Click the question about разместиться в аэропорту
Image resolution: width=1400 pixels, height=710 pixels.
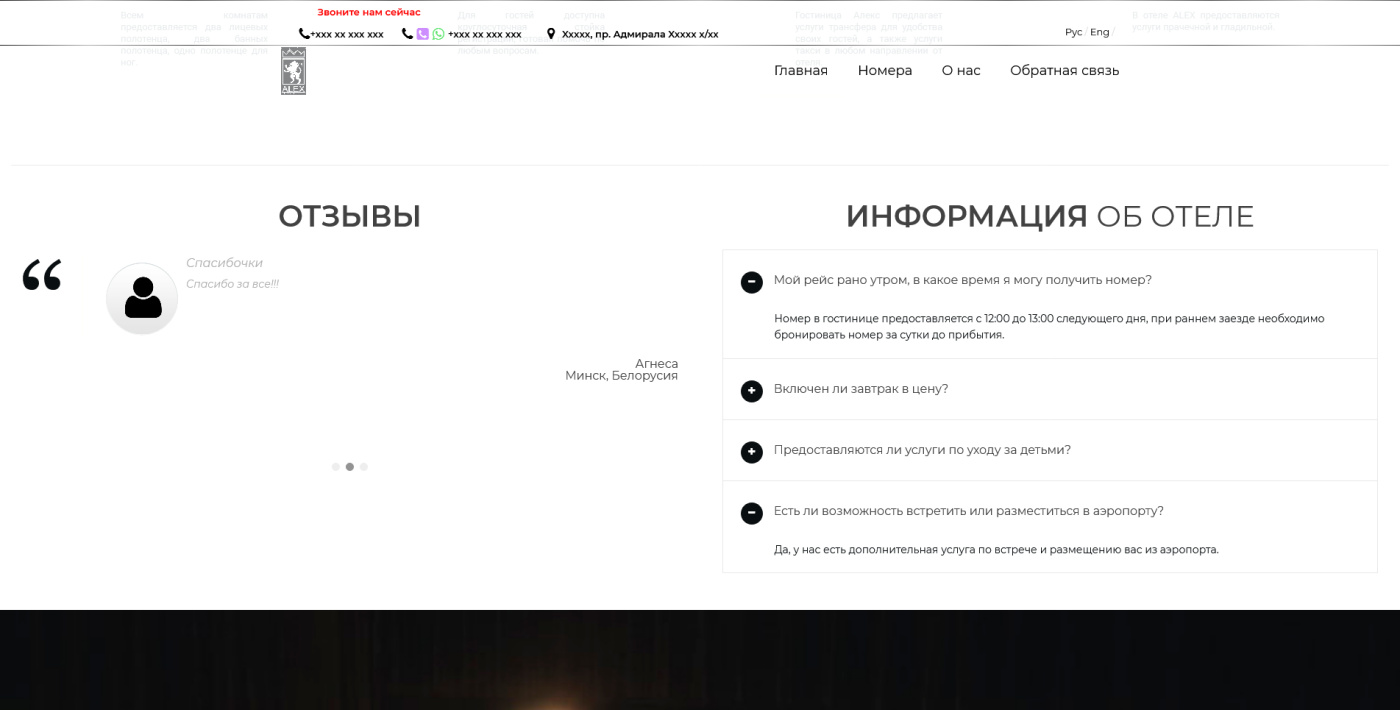[969, 511]
